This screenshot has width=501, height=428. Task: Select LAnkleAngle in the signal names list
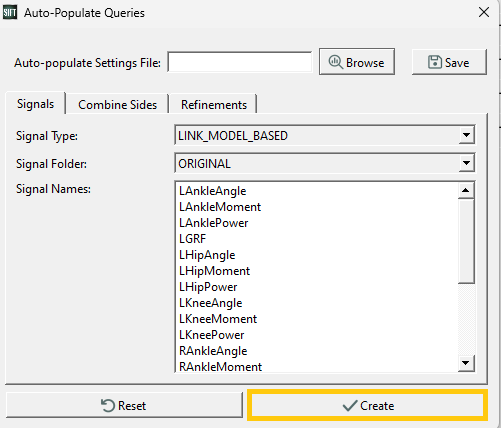point(212,191)
